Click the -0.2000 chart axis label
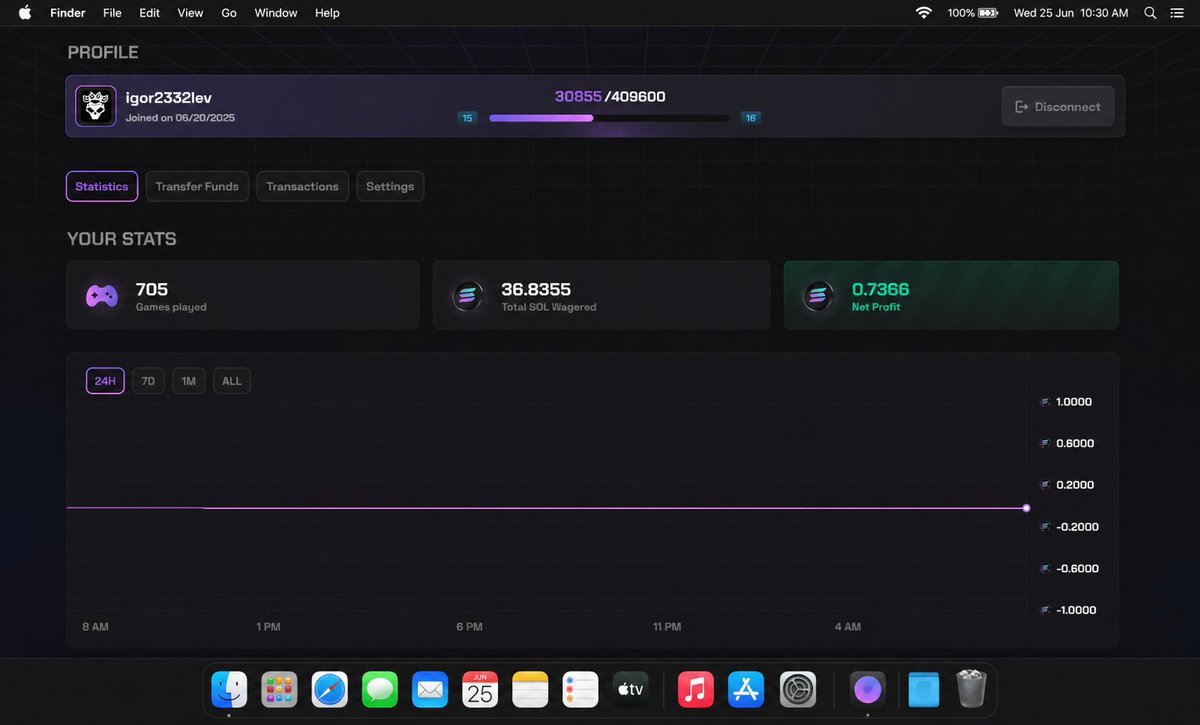 tap(1076, 527)
